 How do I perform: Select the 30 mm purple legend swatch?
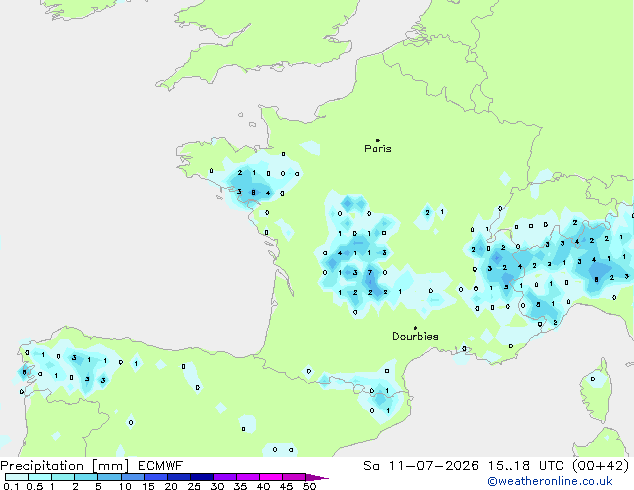225,477
